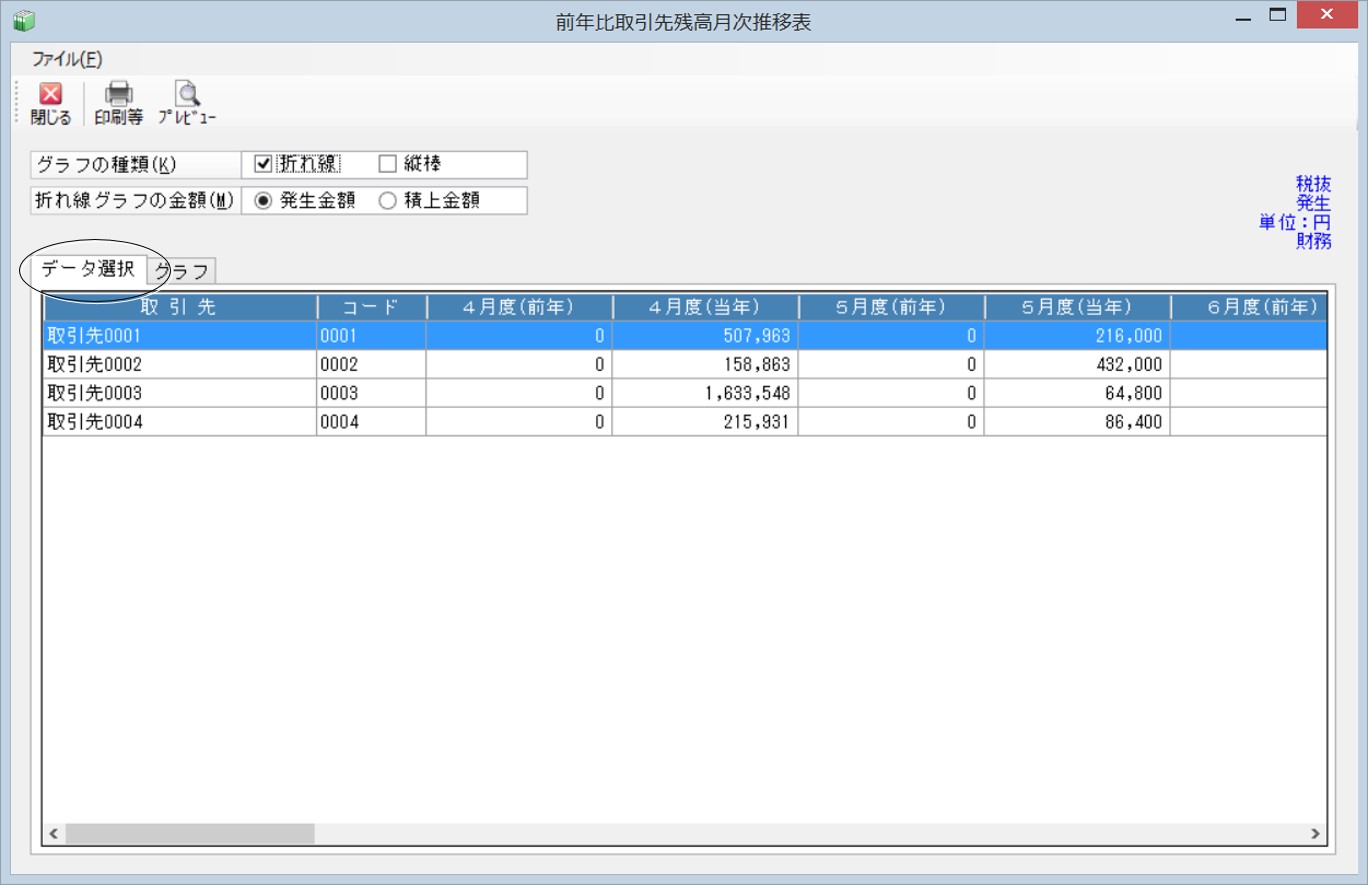The height and width of the screenshot is (885, 1368).
Task: Toggle the 折れ線 checkbox
Action: tap(264, 164)
